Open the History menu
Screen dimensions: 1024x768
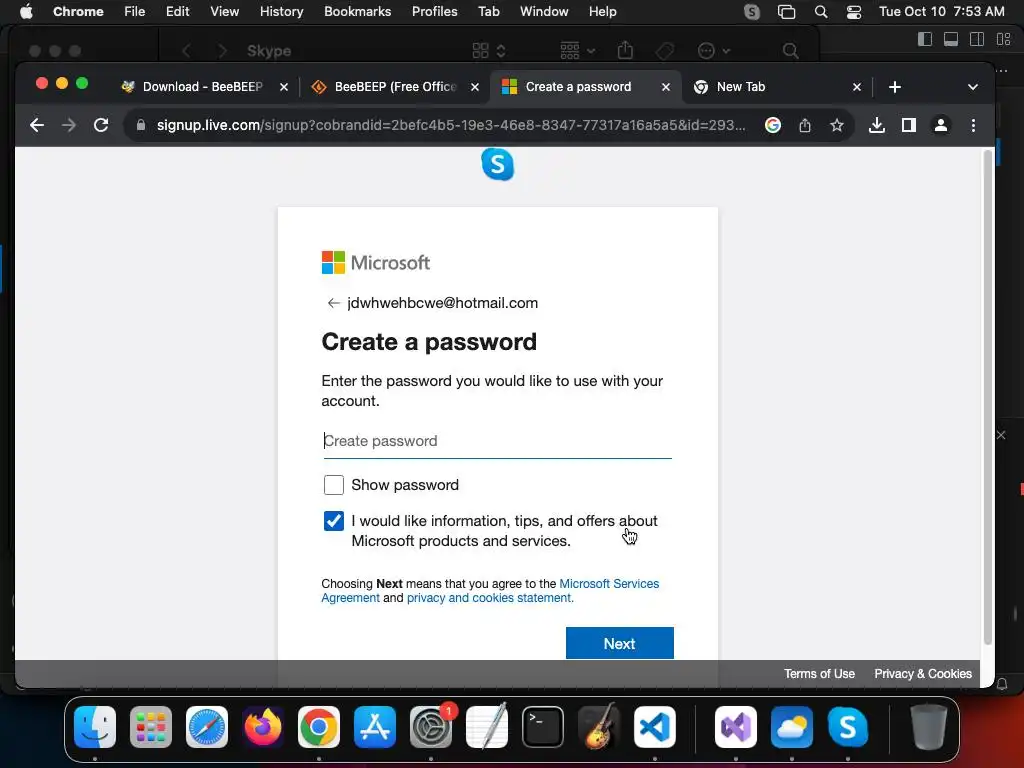tap(281, 11)
